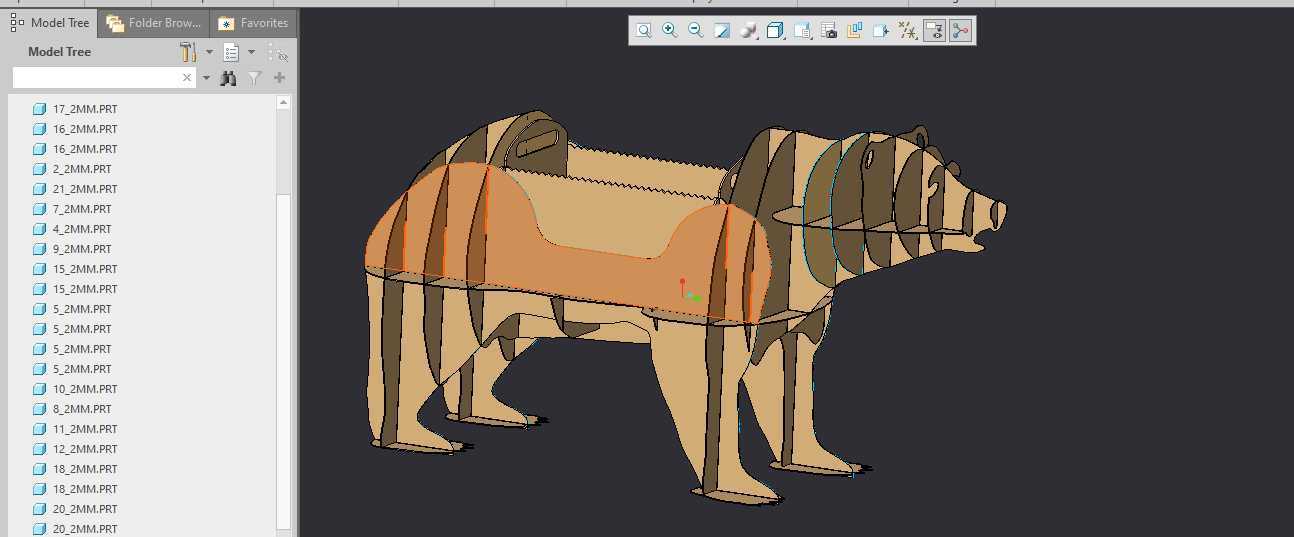The image size is (1294, 537).
Task: Open the View Manager camera icon
Action: 828,31
